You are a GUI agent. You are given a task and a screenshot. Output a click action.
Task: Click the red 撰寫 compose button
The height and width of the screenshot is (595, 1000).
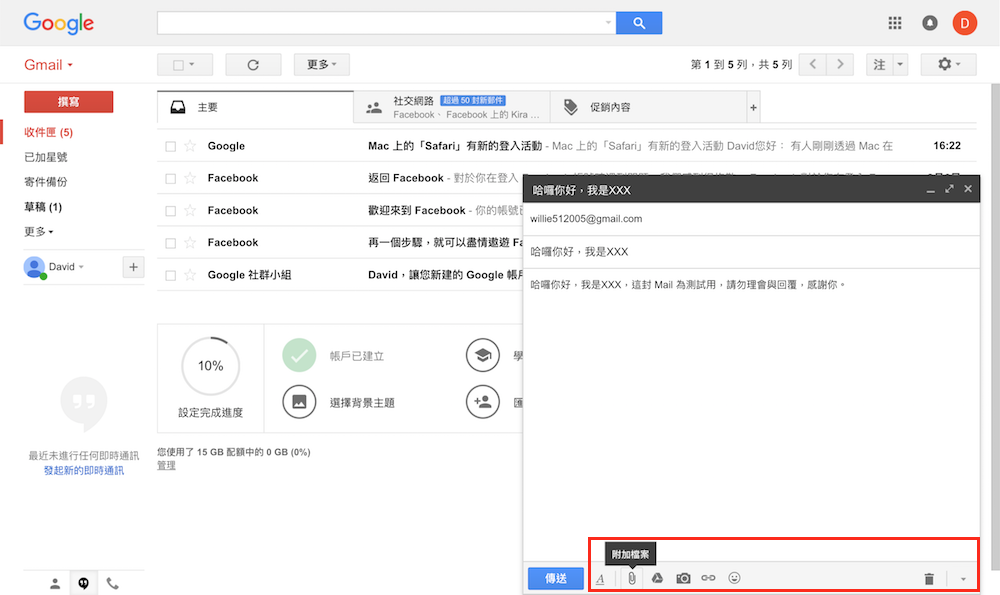pyautogui.click(x=69, y=102)
